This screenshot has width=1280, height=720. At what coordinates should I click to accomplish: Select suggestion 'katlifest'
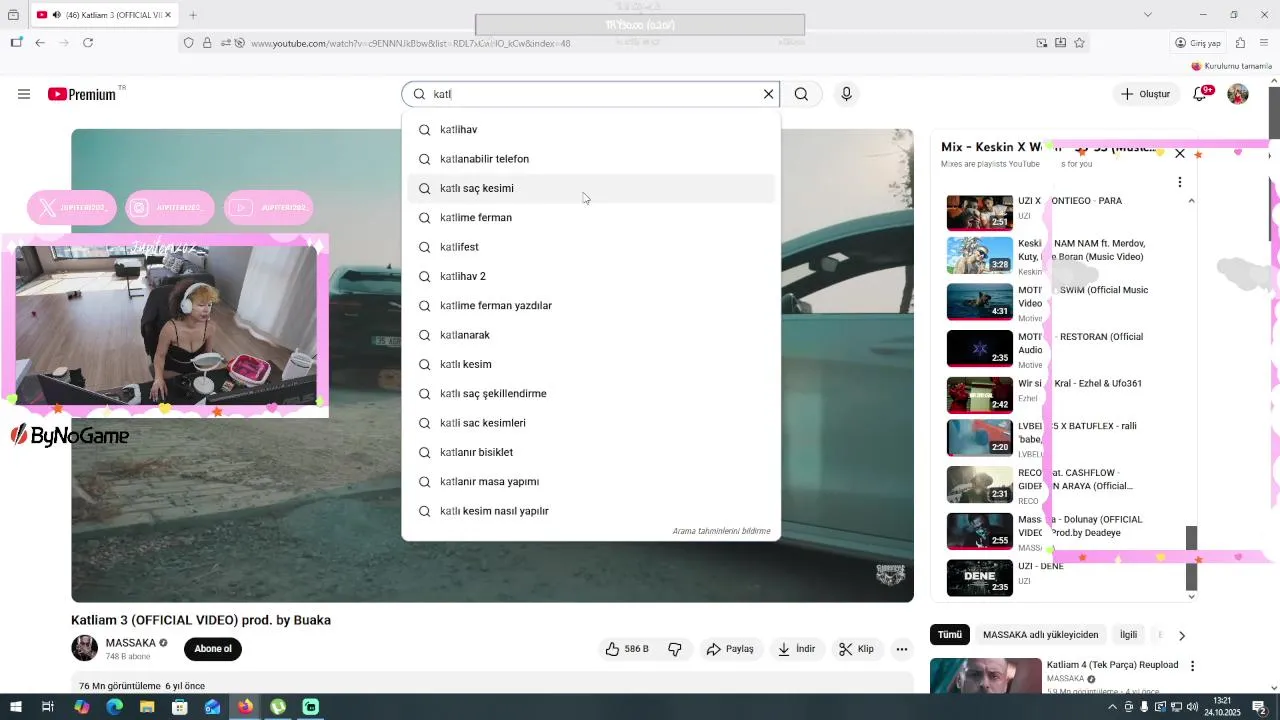591,247
